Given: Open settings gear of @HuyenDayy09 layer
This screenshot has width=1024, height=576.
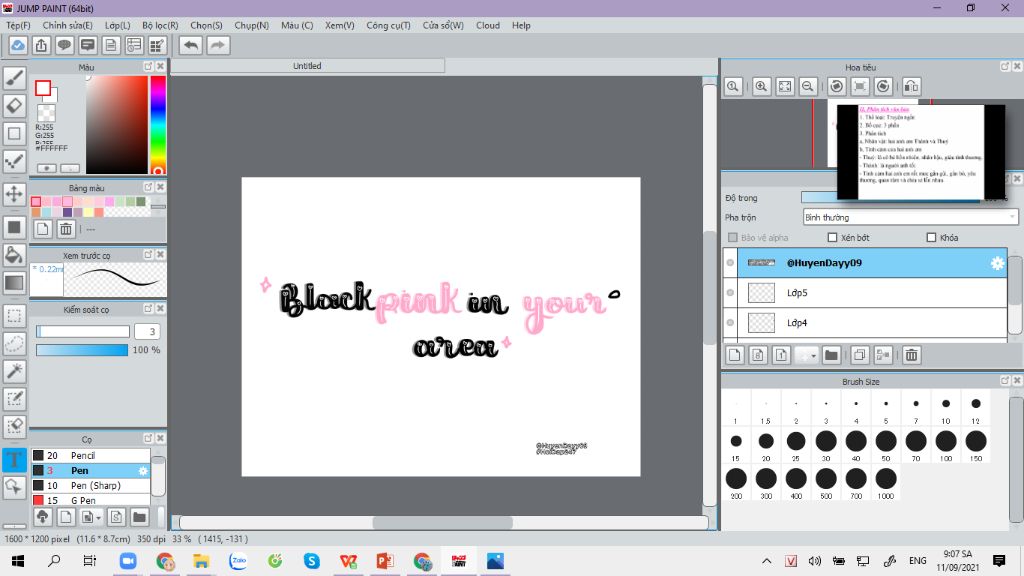Looking at the screenshot, I should 997,263.
